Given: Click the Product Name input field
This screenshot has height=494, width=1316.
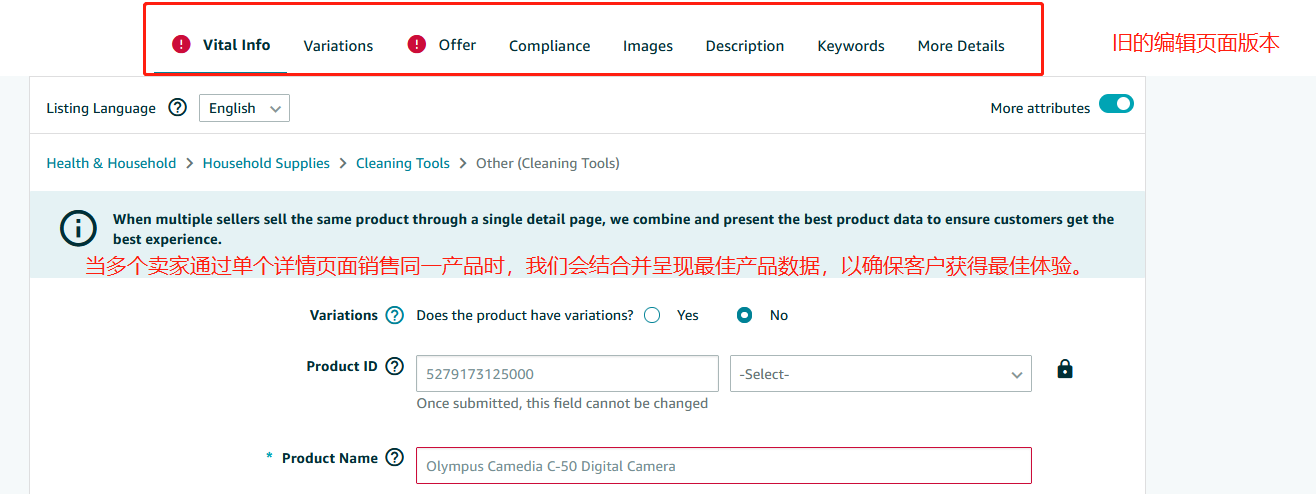Looking at the screenshot, I should pyautogui.click(x=724, y=466).
